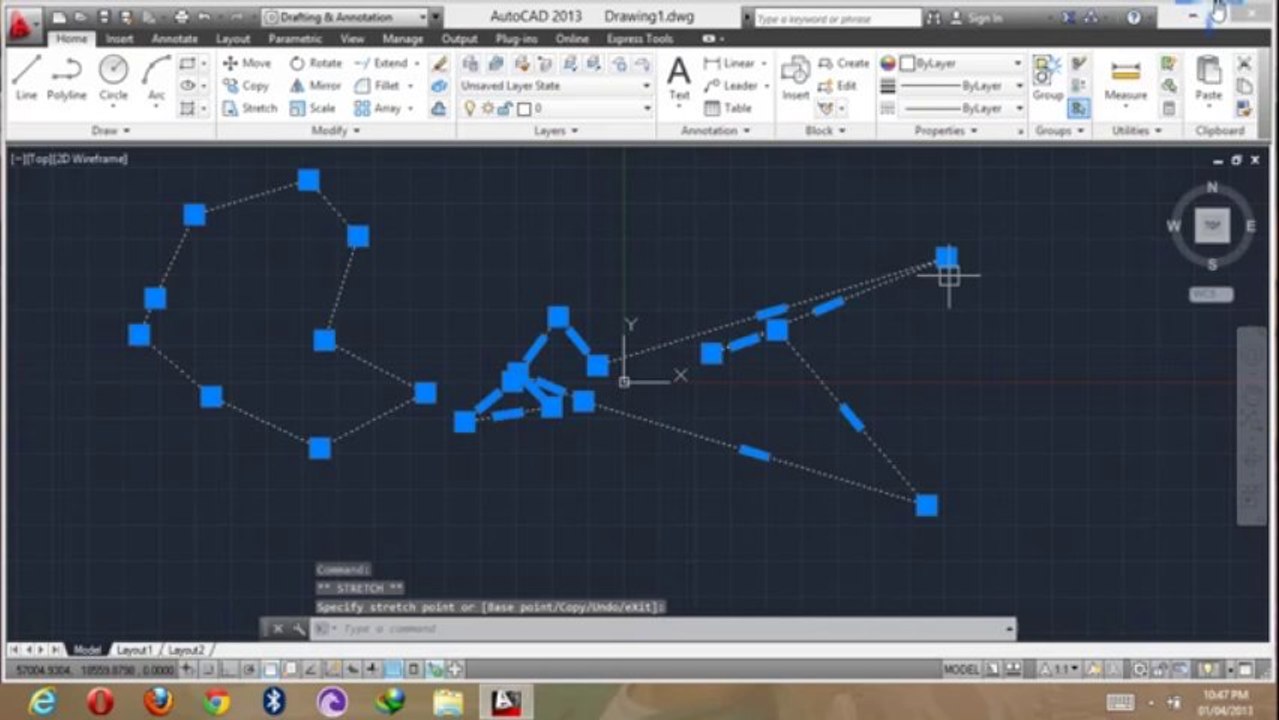Open Layer Properties manager icon
Screen dimensions: 1279x720
(471, 63)
